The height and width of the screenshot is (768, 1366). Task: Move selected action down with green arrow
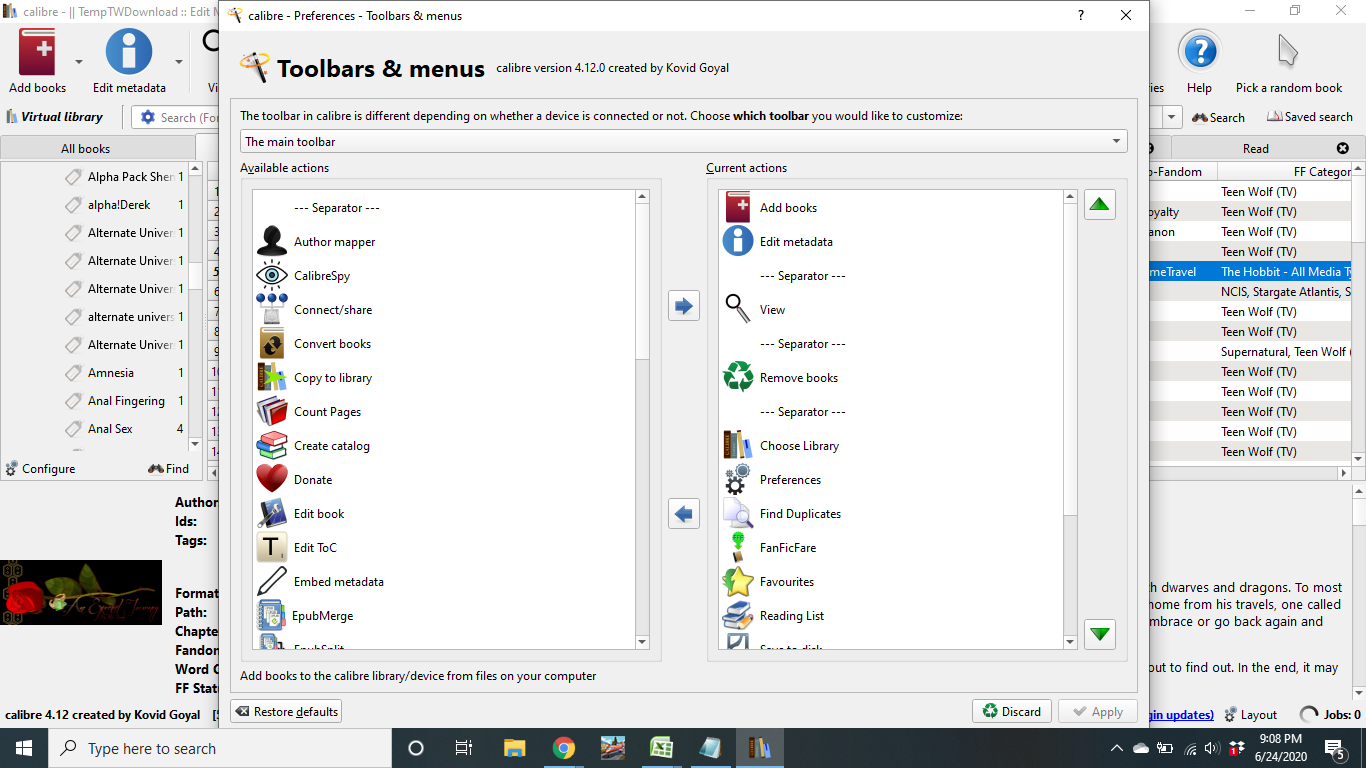point(1100,634)
